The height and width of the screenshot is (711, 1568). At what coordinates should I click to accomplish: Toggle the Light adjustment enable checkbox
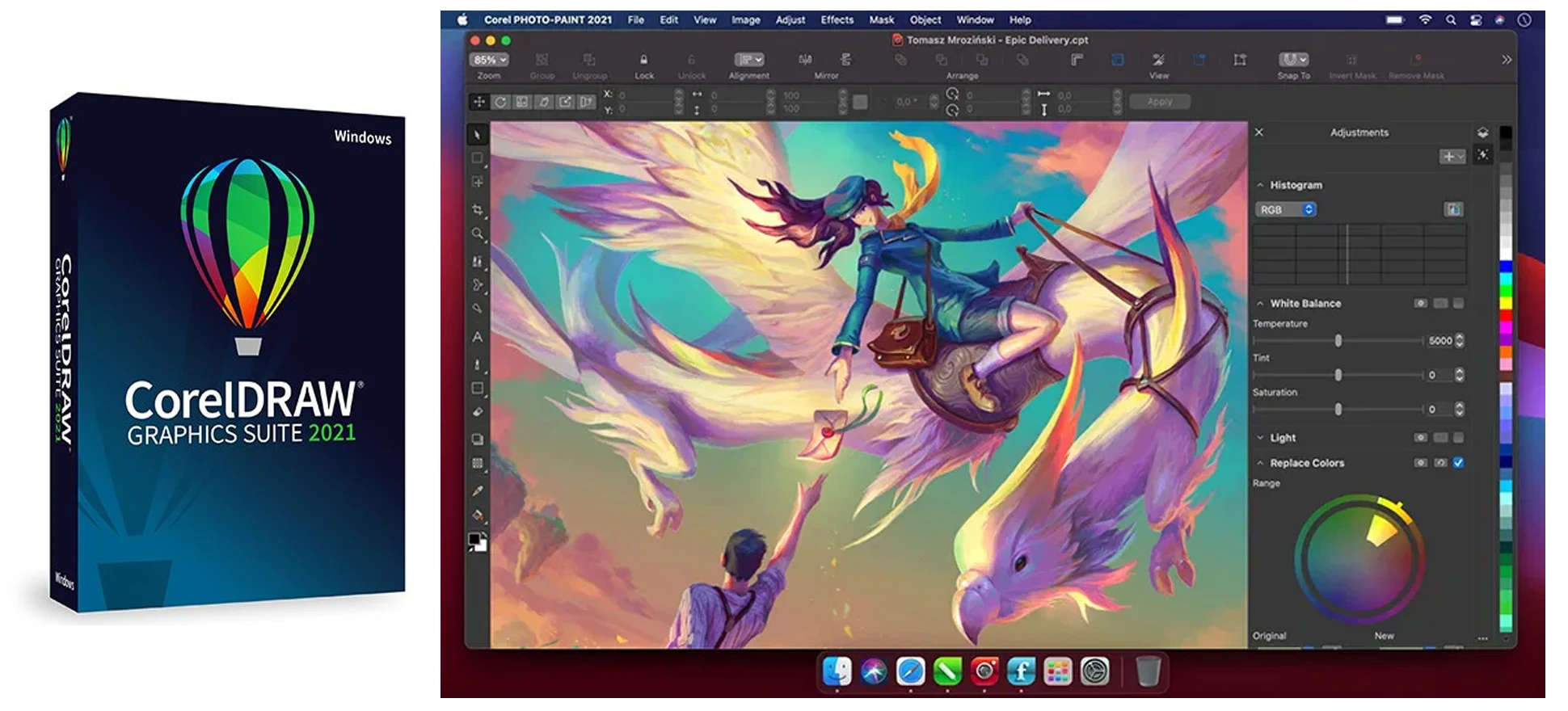[1458, 437]
